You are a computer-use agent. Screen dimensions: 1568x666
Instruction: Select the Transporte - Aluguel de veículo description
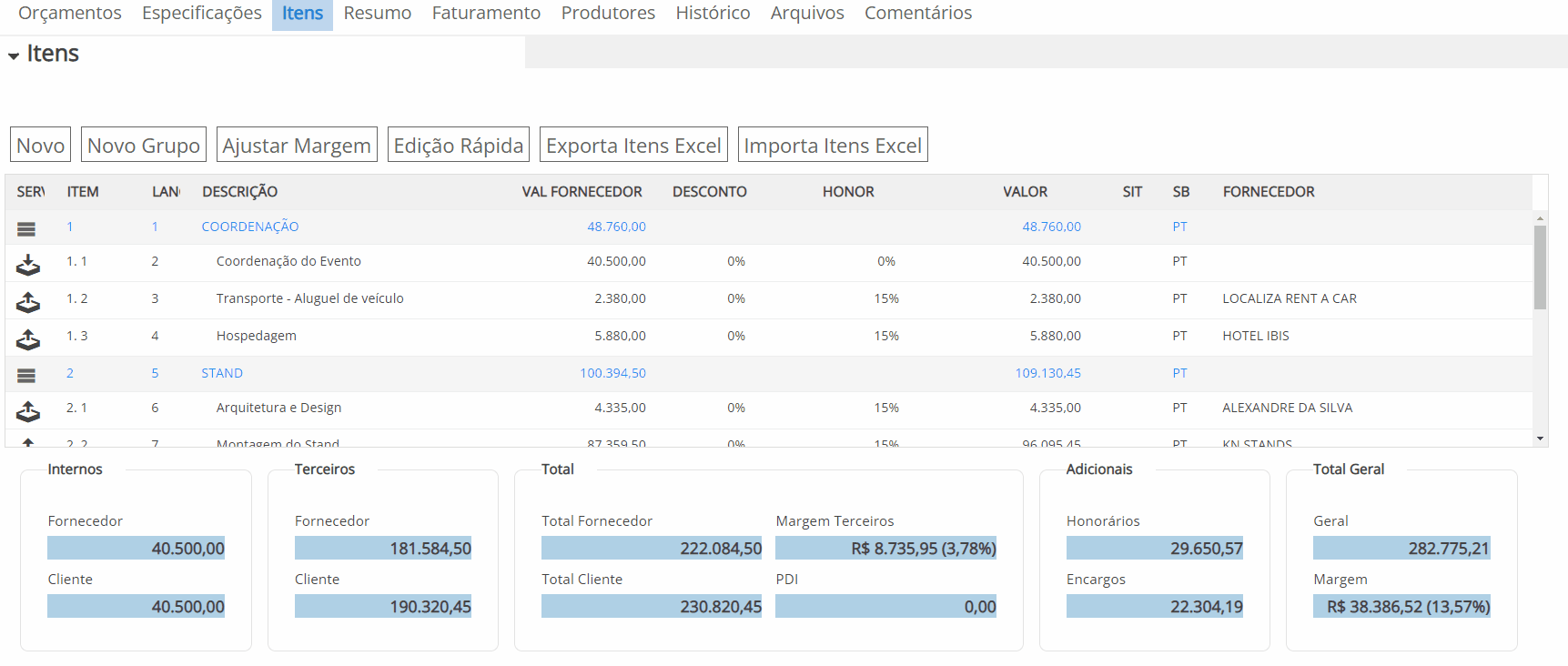coord(309,298)
